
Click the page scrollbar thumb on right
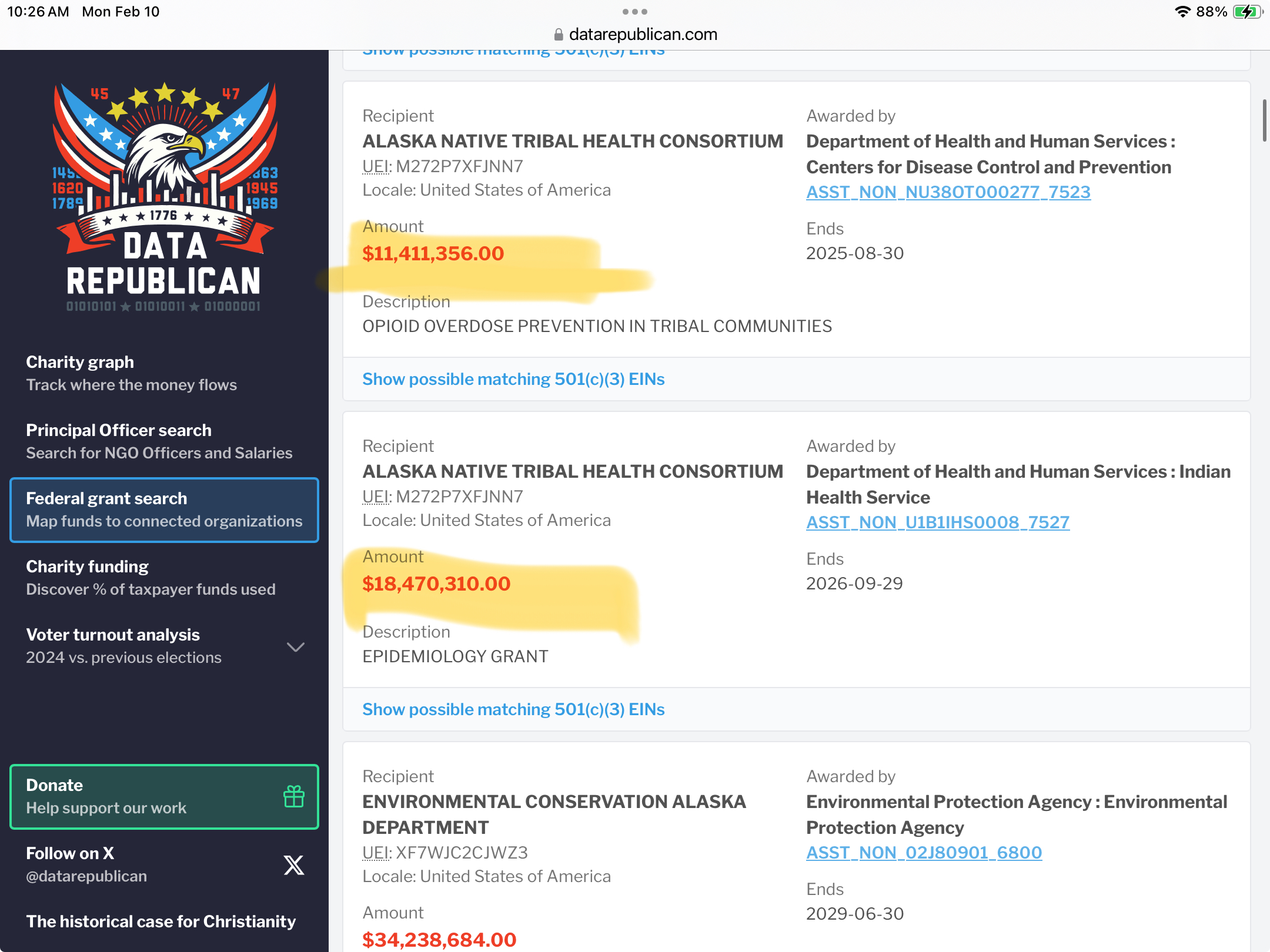1264,120
